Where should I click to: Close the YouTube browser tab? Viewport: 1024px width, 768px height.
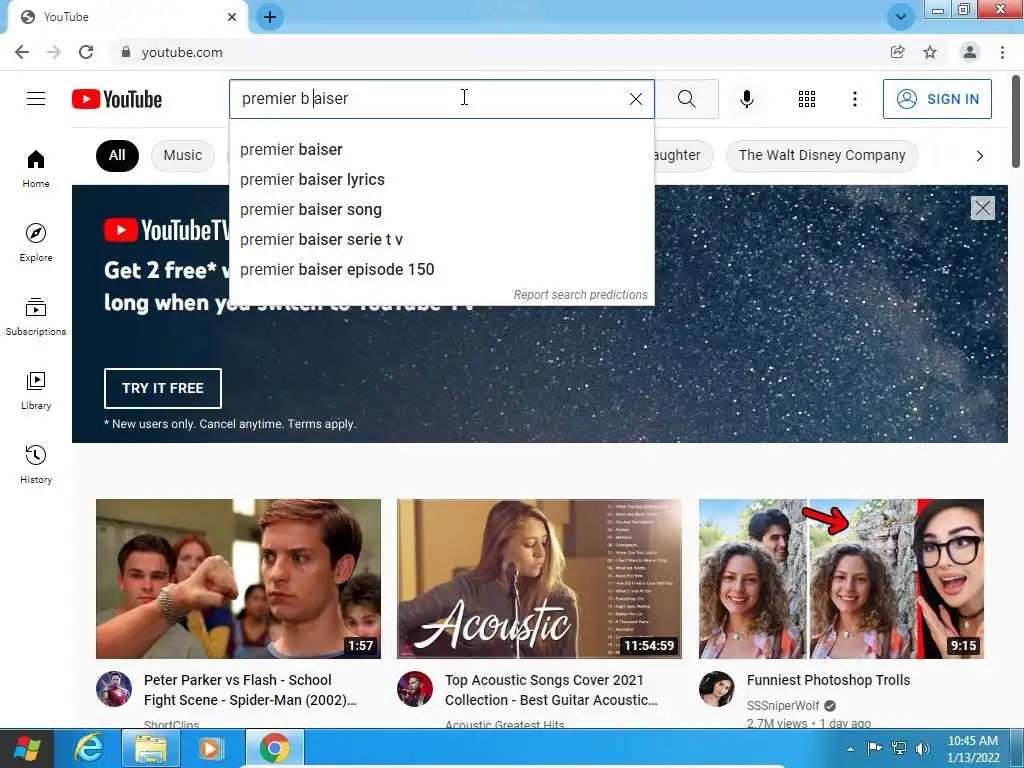tap(232, 17)
